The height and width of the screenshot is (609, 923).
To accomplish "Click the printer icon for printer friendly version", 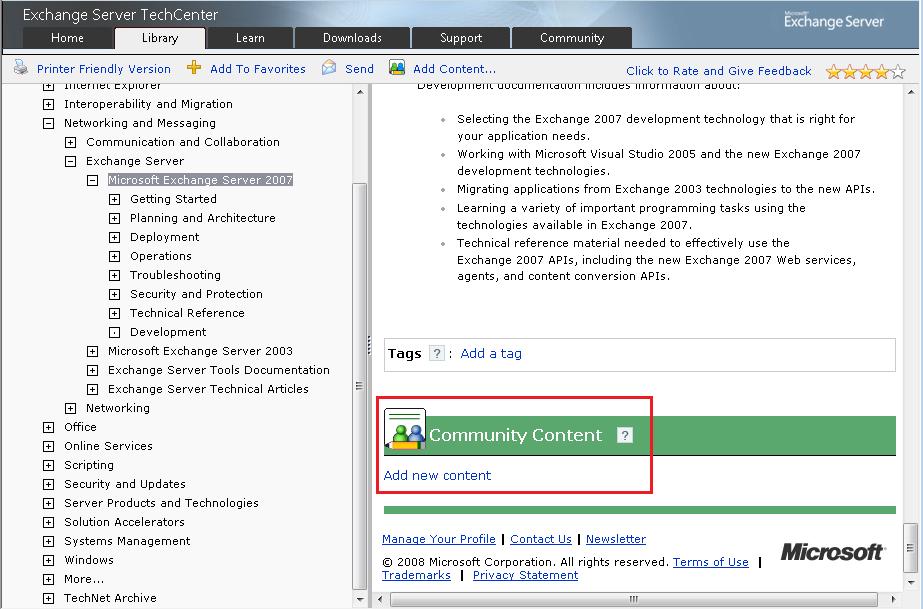I will click(x=21, y=67).
